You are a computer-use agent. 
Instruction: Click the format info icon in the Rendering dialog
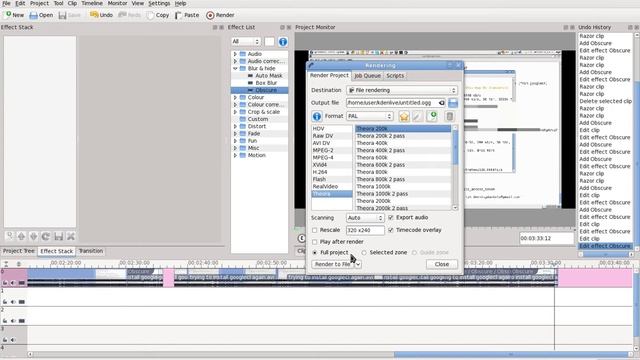point(317,116)
